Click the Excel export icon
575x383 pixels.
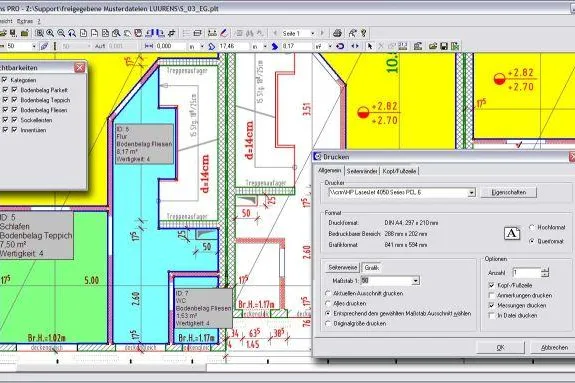coord(455,46)
